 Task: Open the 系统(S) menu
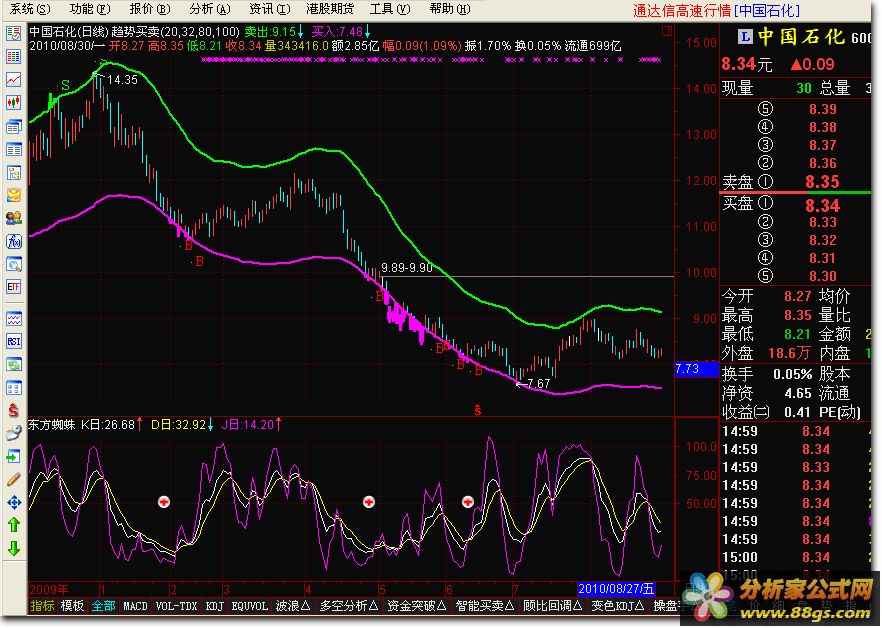30,9
